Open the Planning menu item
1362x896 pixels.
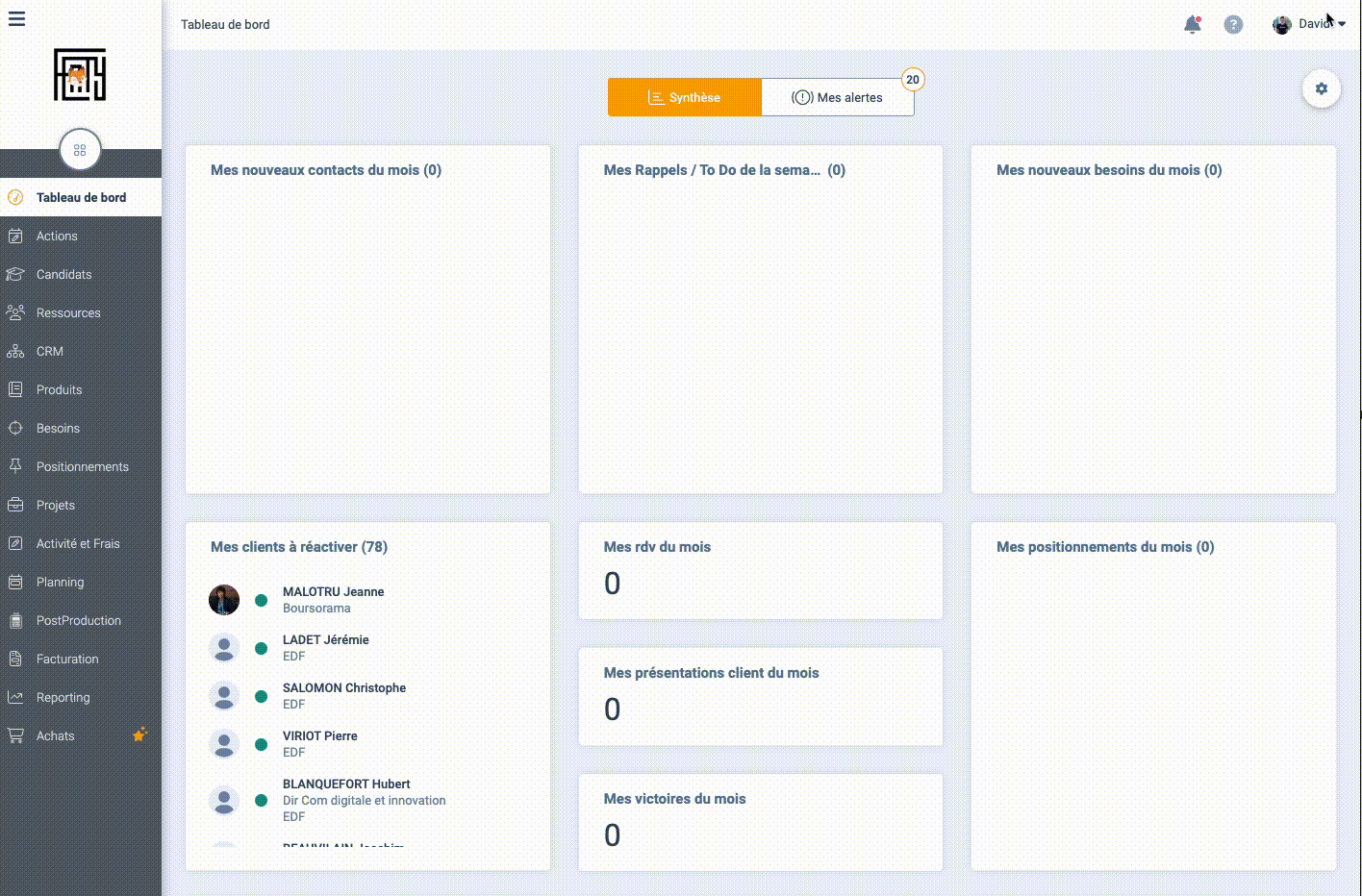[81, 582]
